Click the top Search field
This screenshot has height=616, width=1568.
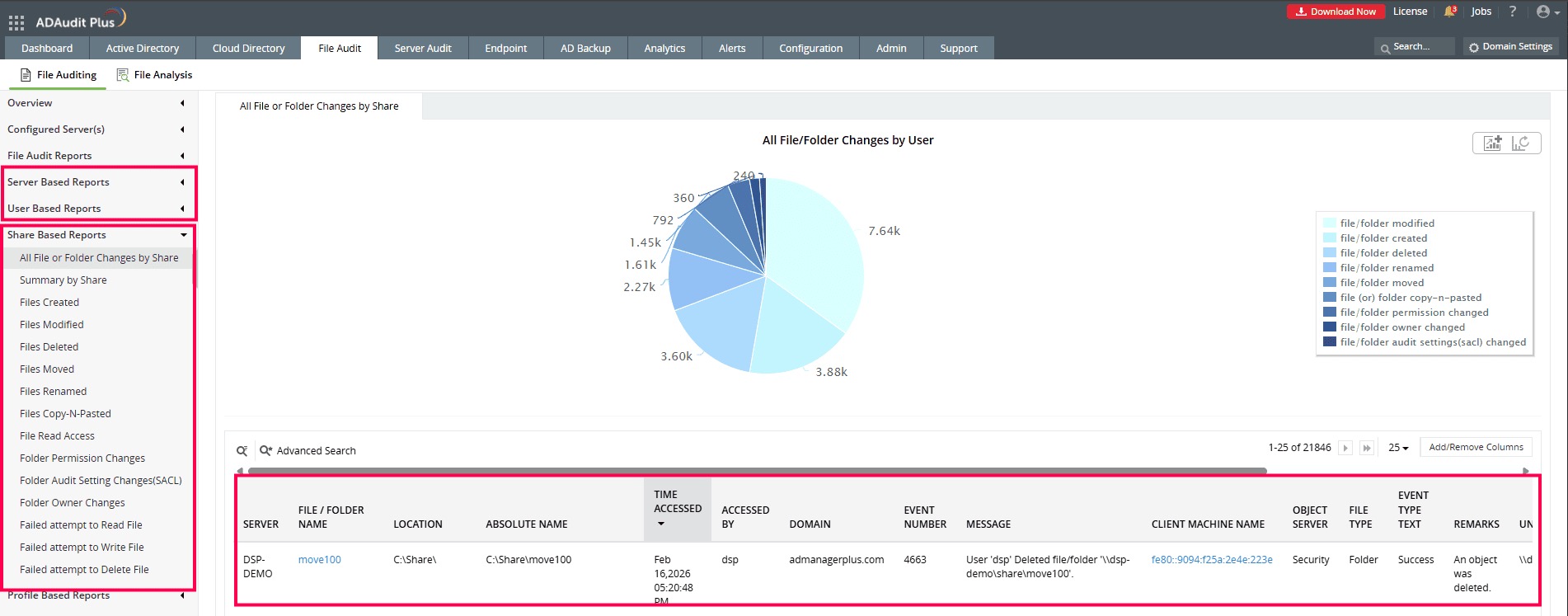(1415, 47)
